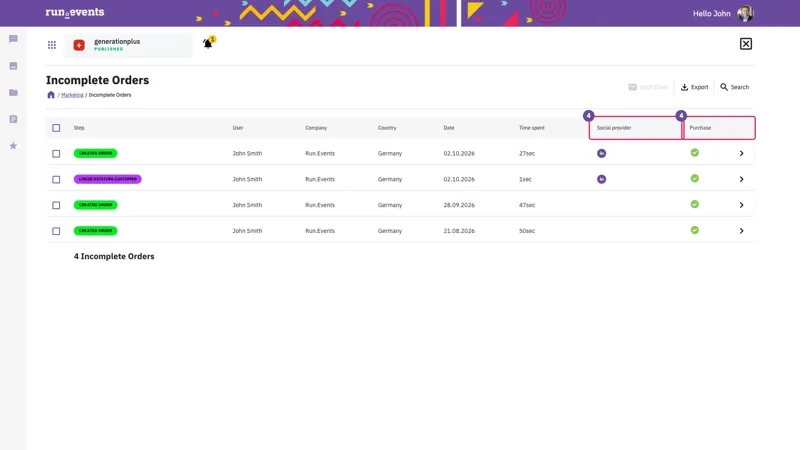Click the green purchase check in 47sec row
Viewport: 800px width, 450px height.
pyautogui.click(x=694, y=204)
